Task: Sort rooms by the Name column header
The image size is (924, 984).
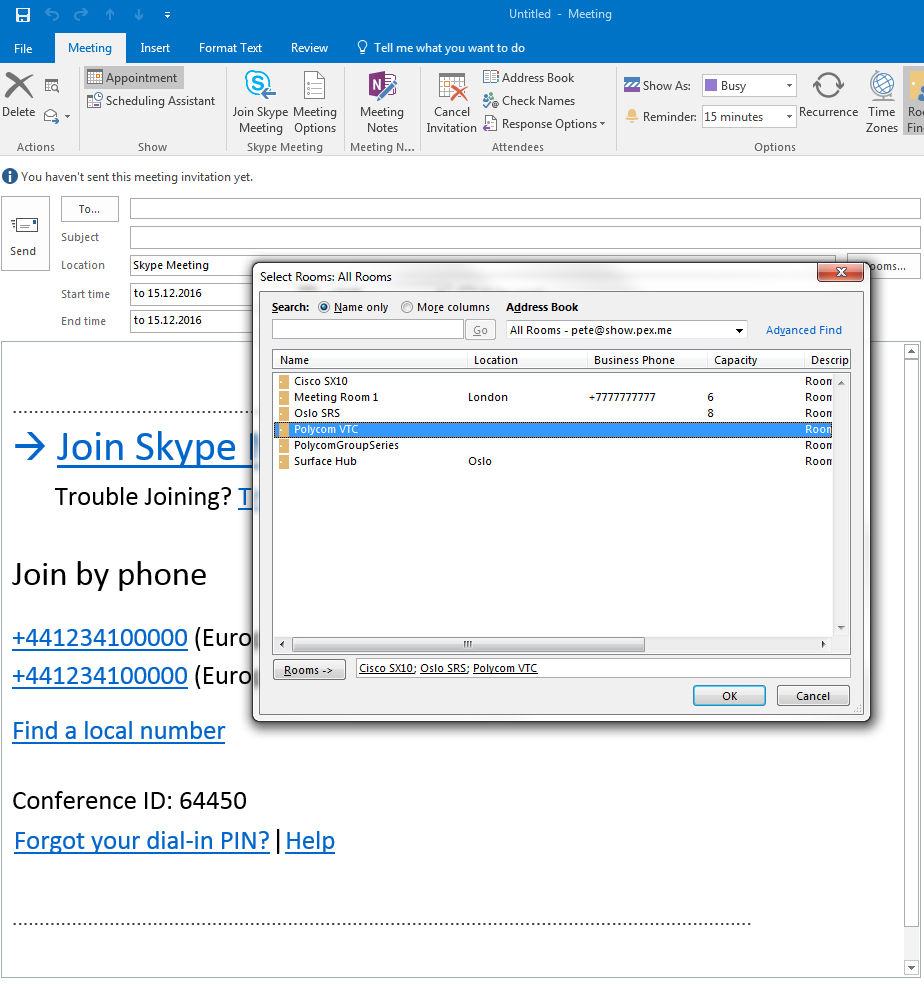Action: [x=370, y=360]
